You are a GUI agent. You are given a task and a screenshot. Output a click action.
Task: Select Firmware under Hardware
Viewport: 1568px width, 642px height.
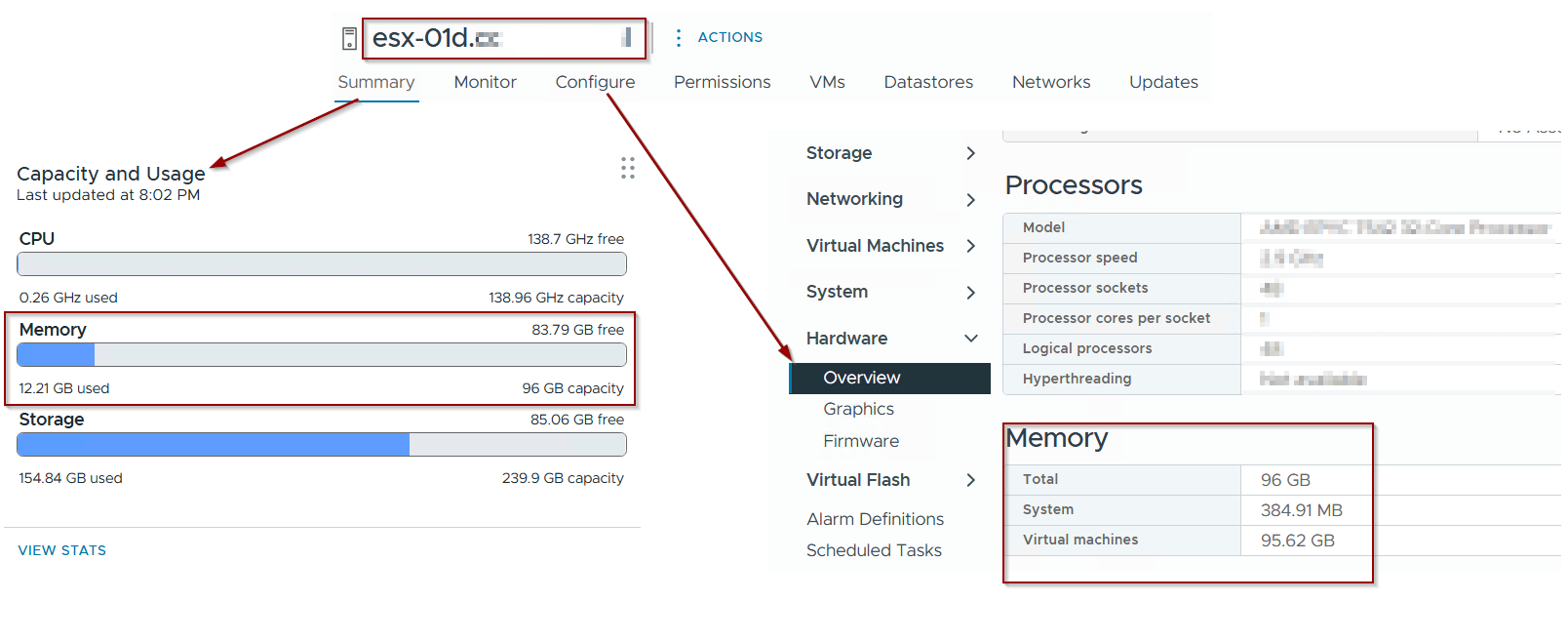pyautogui.click(x=861, y=441)
